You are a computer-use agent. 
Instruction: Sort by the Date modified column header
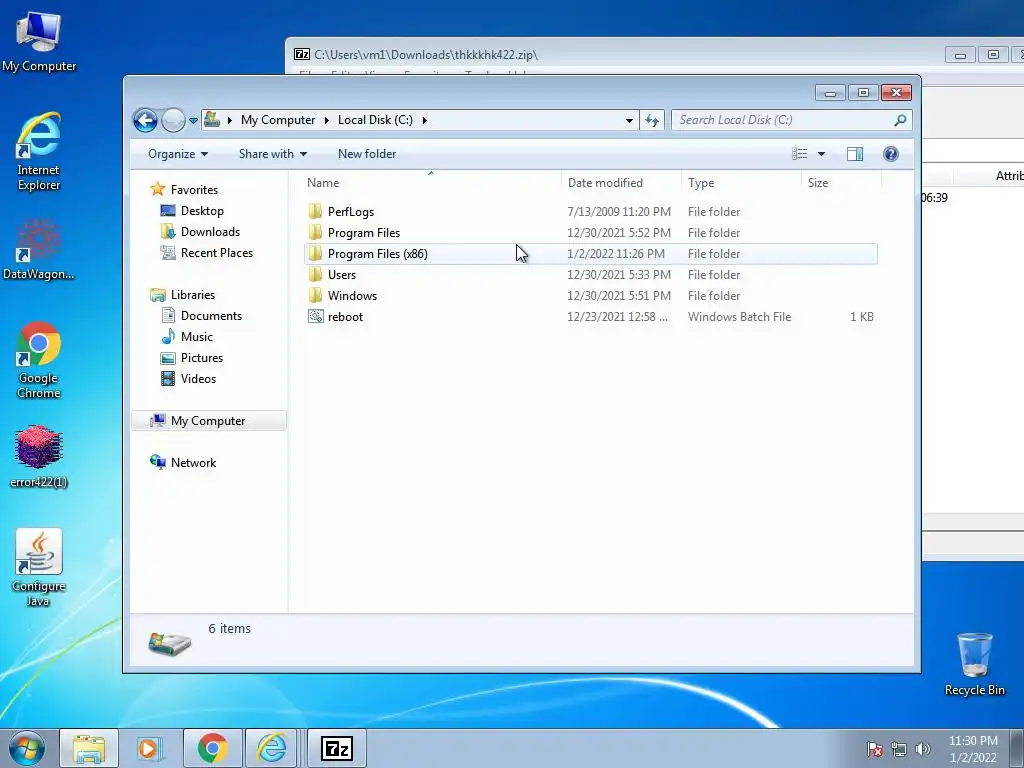621,183
